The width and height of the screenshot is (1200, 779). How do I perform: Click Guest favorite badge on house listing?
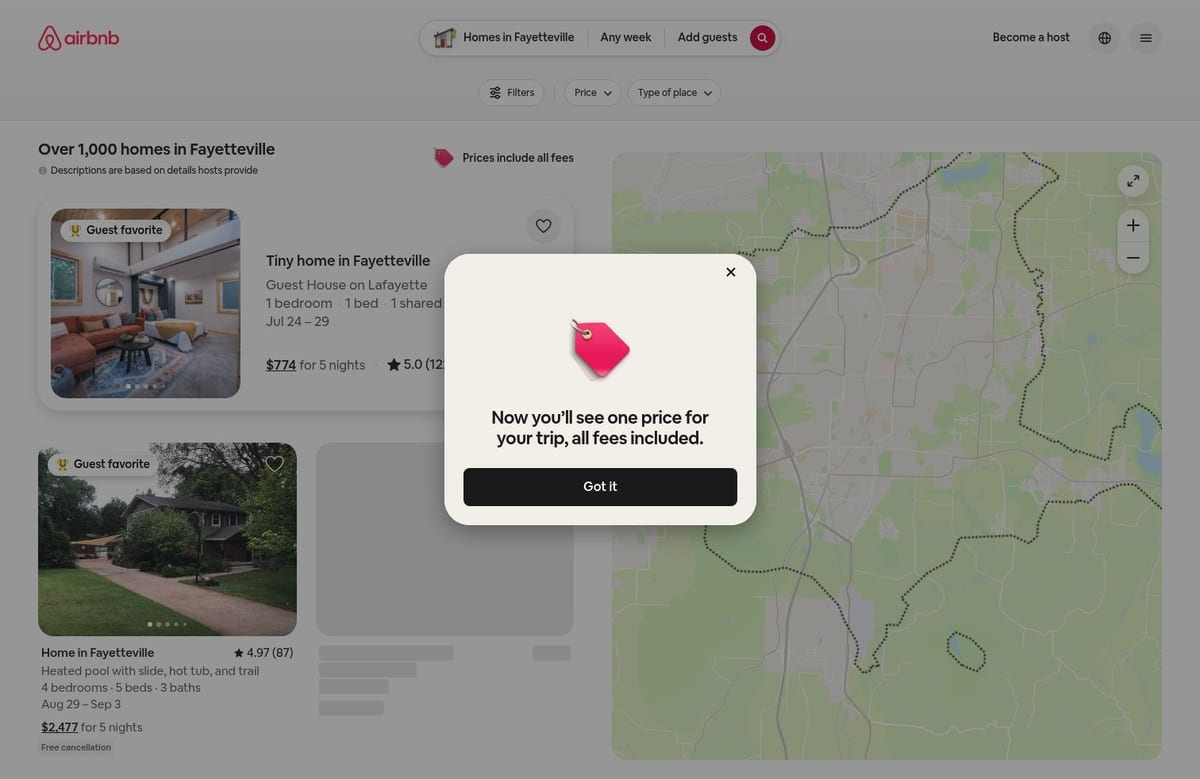[103, 464]
